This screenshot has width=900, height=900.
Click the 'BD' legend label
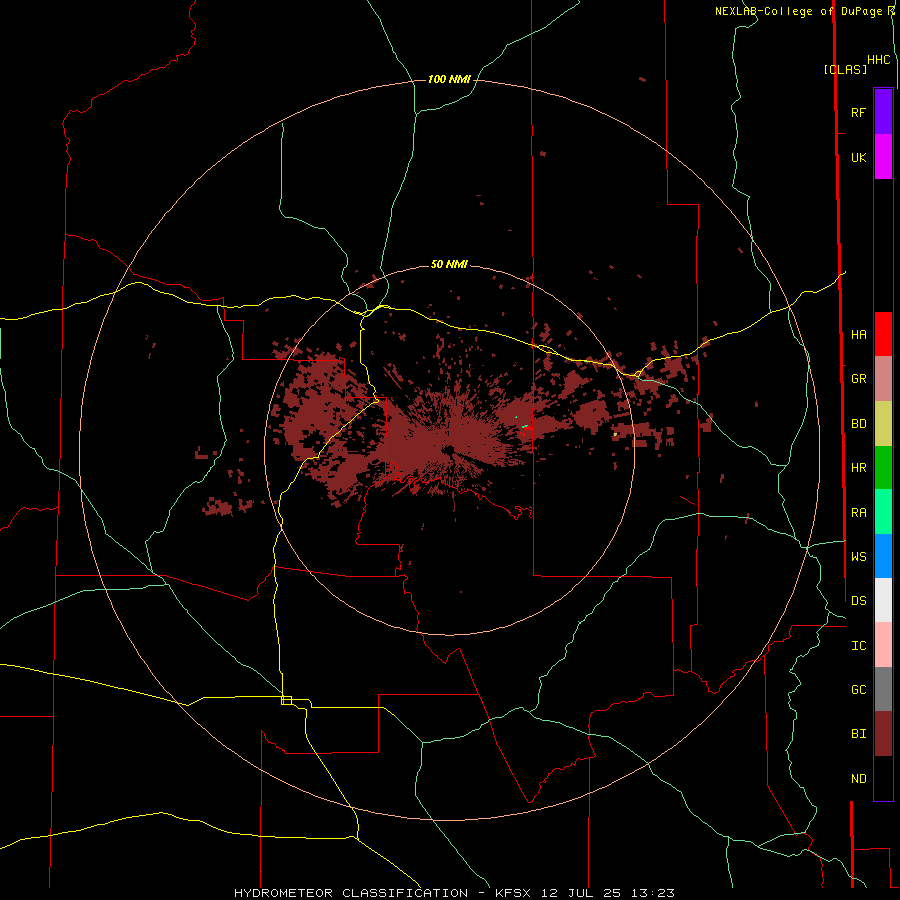(858, 424)
